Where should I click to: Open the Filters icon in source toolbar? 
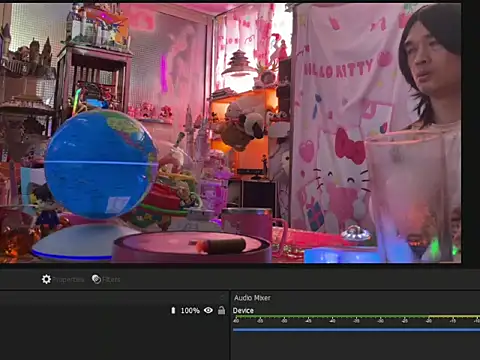[96, 279]
